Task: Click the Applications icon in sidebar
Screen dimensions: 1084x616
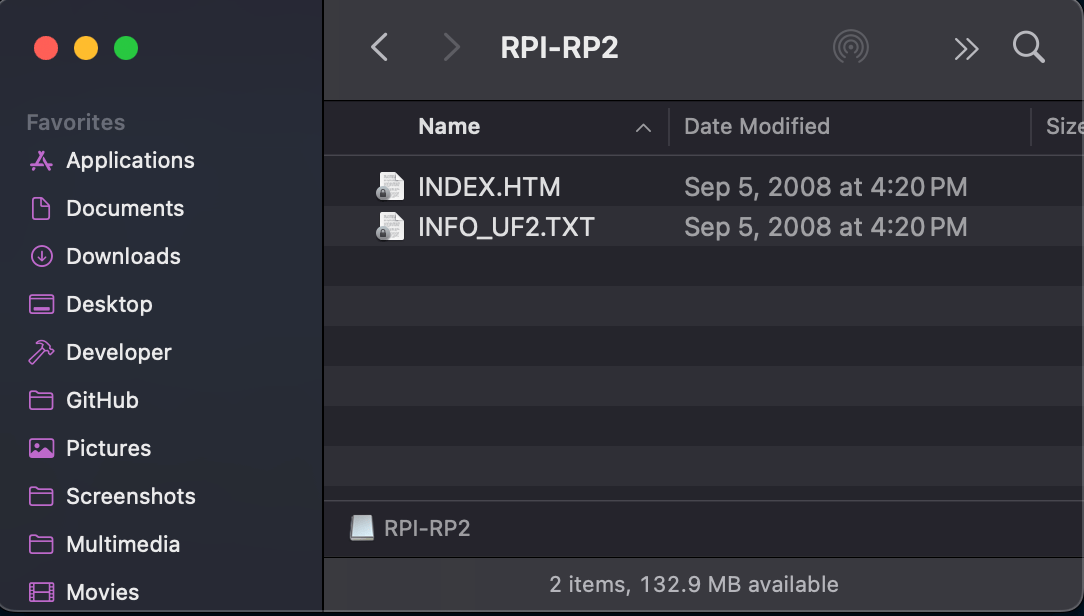Action: click(x=41, y=161)
